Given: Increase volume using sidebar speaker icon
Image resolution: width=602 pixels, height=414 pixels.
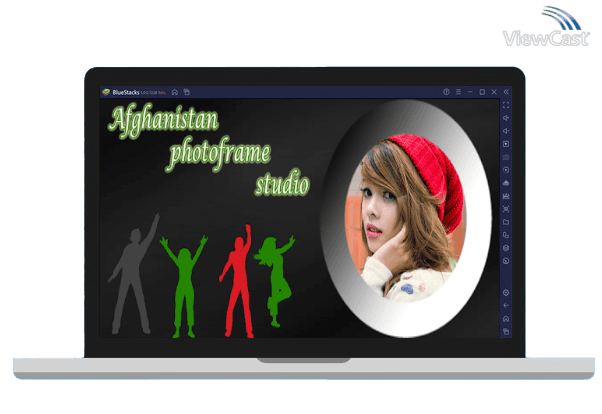Looking at the screenshot, I should pyautogui.click(x=506, y=118).
